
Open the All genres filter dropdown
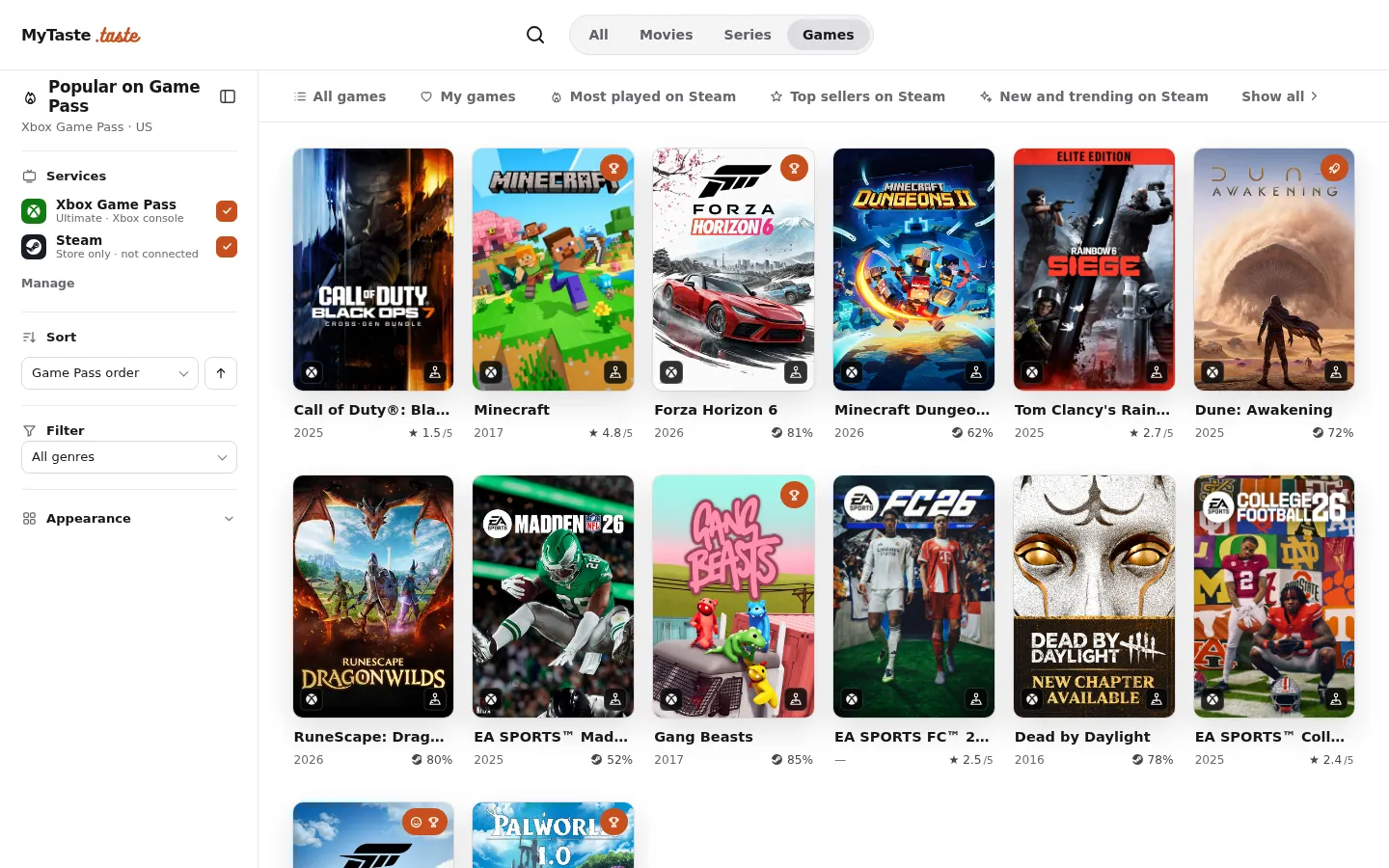129,457
